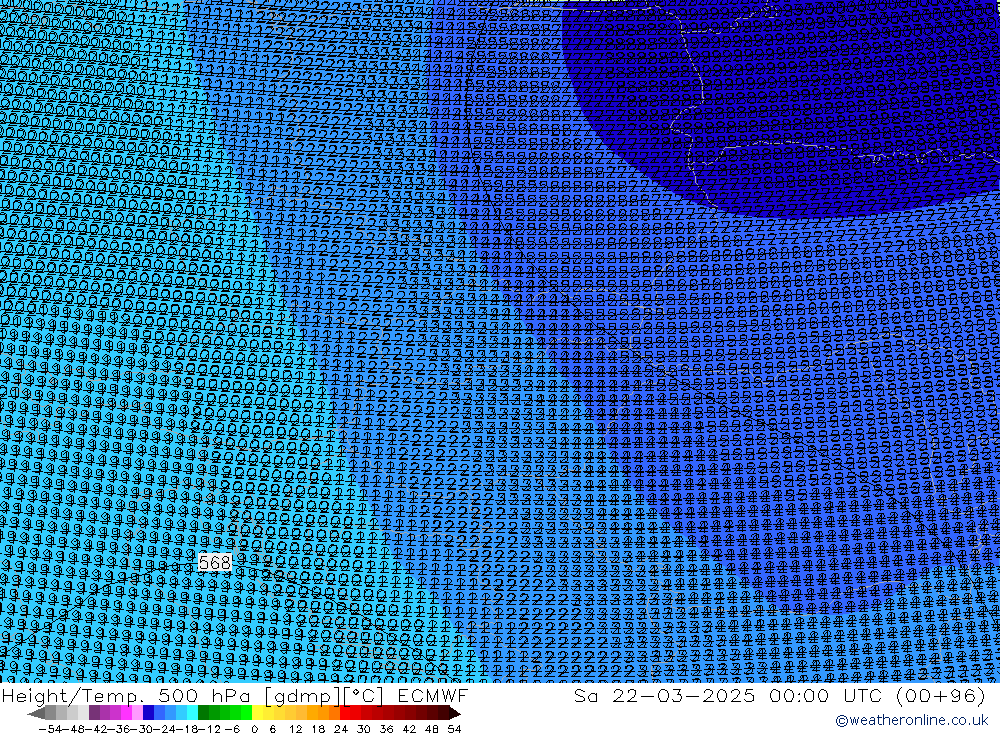Click the '54' legend value

pos(454,728)
